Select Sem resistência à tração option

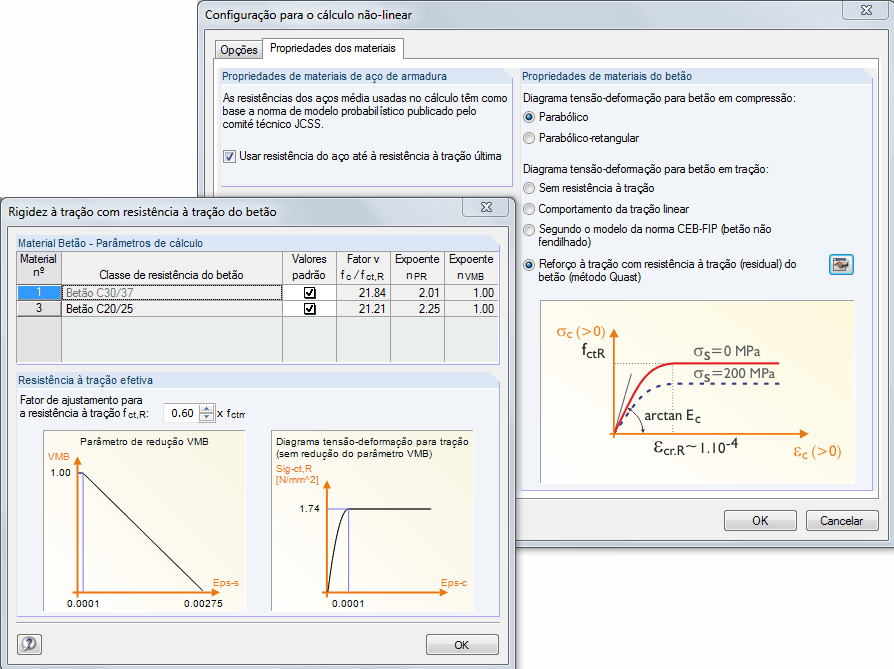[x=530, y=186]
